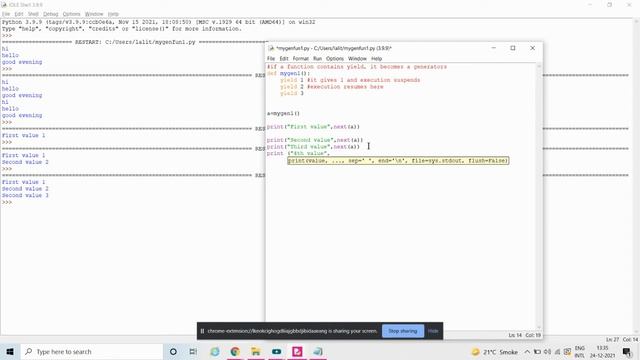
Task: Open the pink app icon on taskbar
Action: point(297,351)
